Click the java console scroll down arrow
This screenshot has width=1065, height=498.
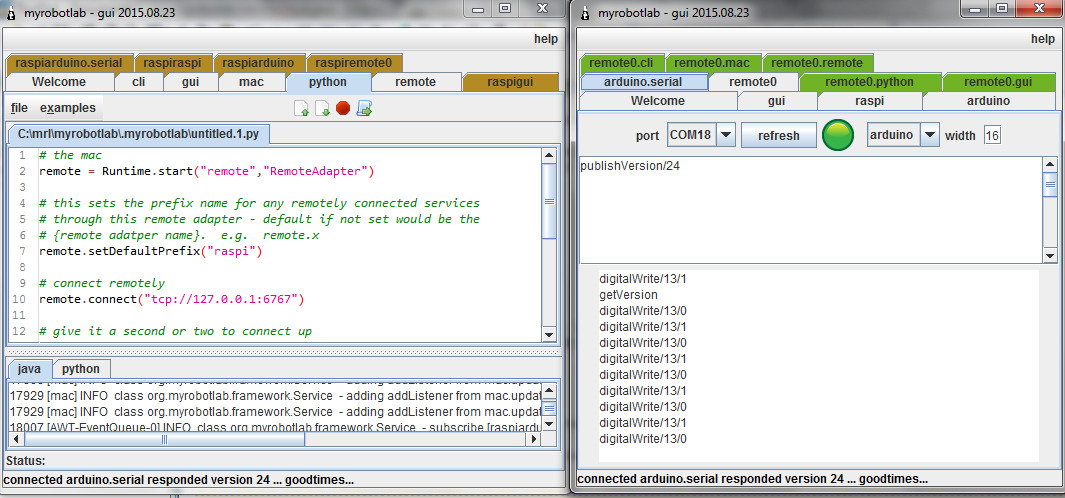coord(549,424)
